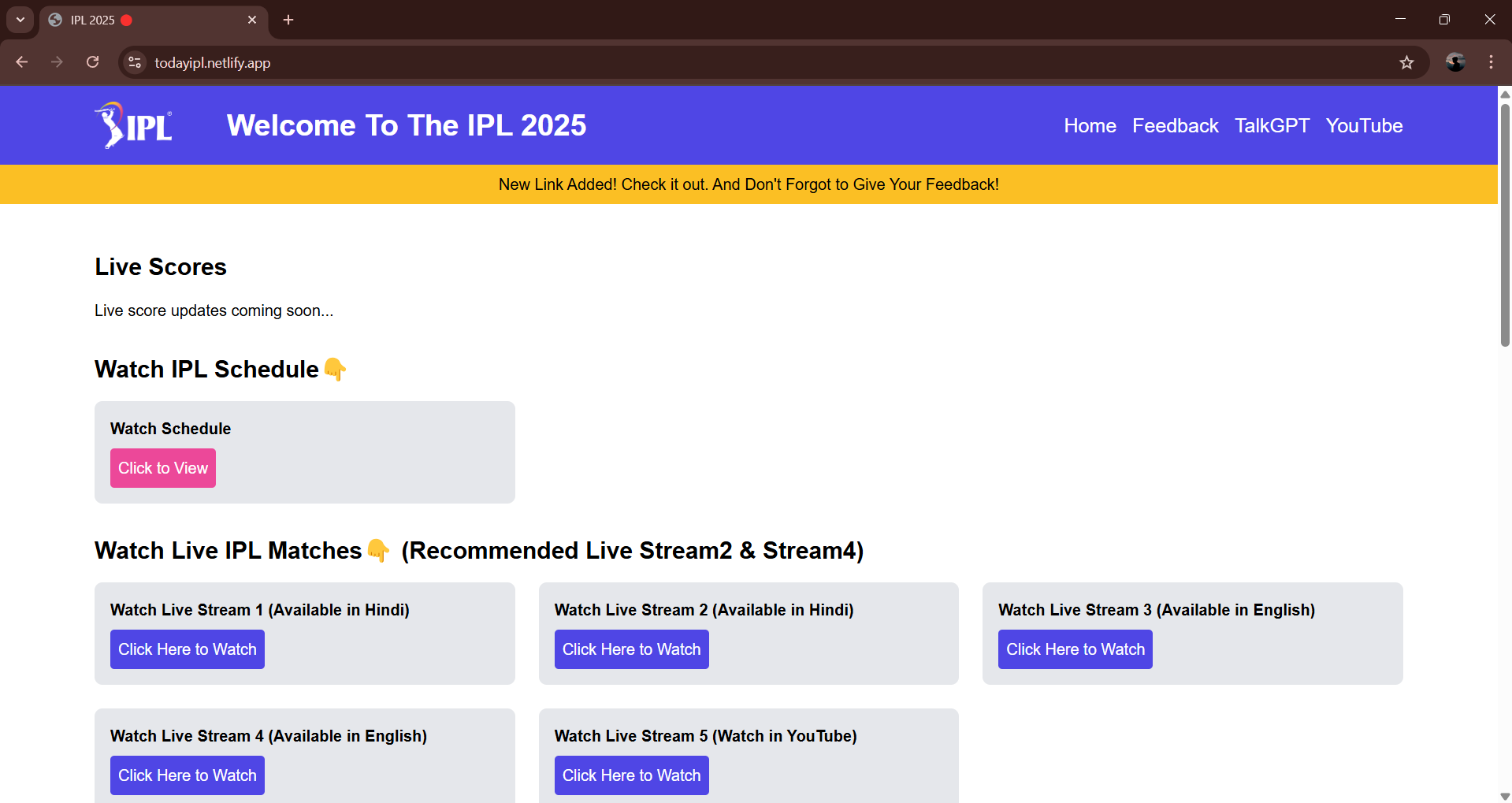Reload the page with refresh icon
The height and width of the screenshot is (803, 1512).
93,62
